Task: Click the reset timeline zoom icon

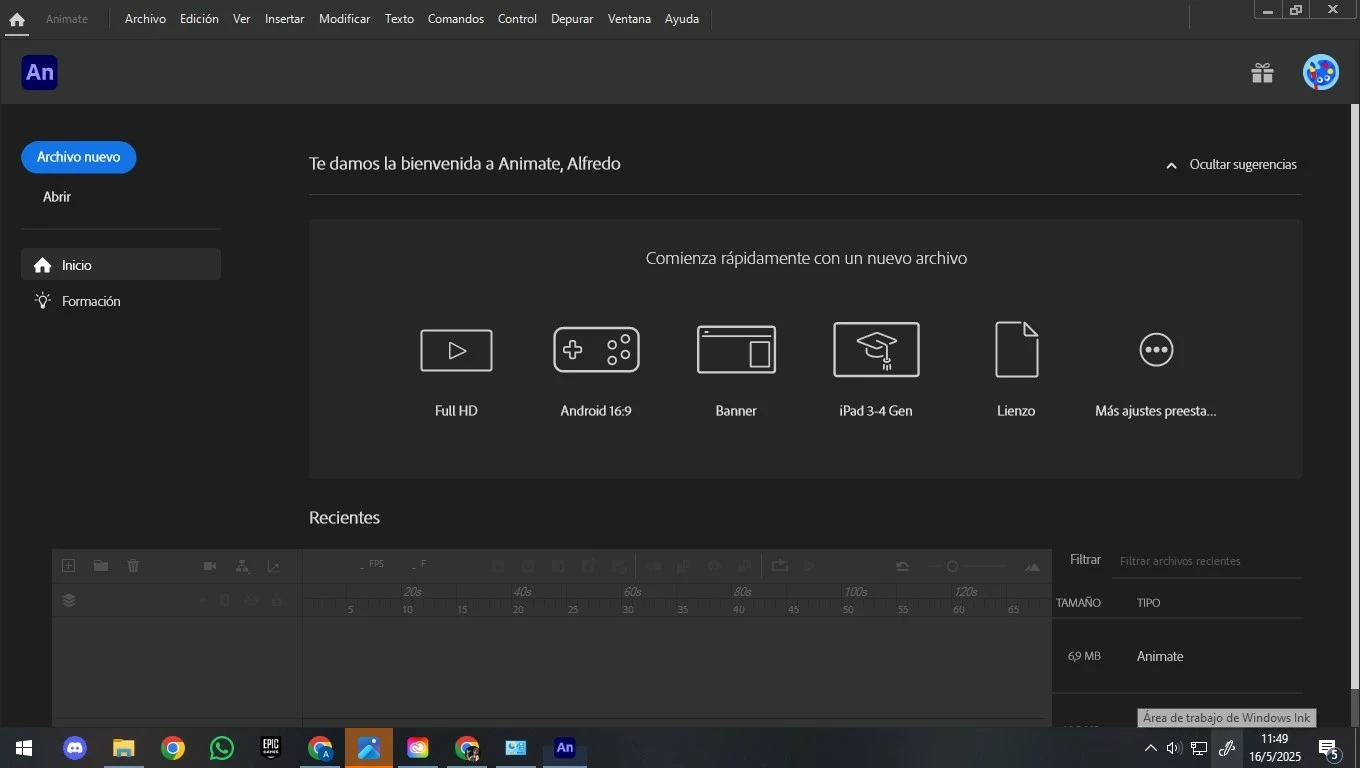Action: pos(902,566)
